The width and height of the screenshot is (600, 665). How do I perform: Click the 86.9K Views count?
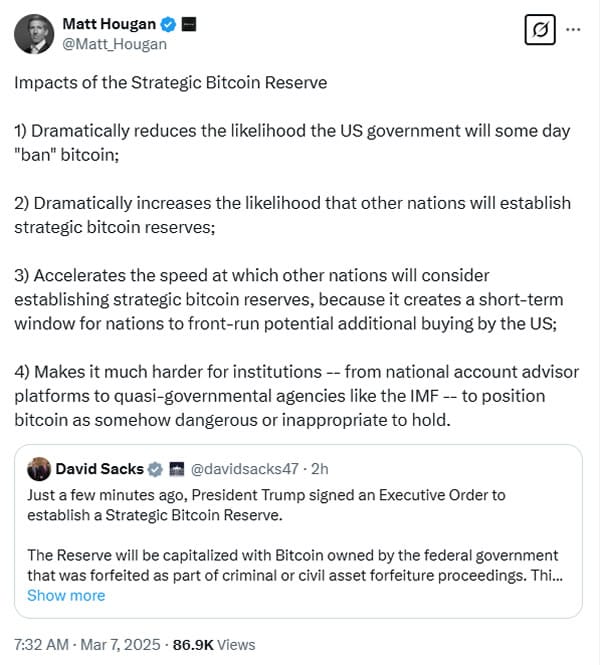(x=214, y=645)
